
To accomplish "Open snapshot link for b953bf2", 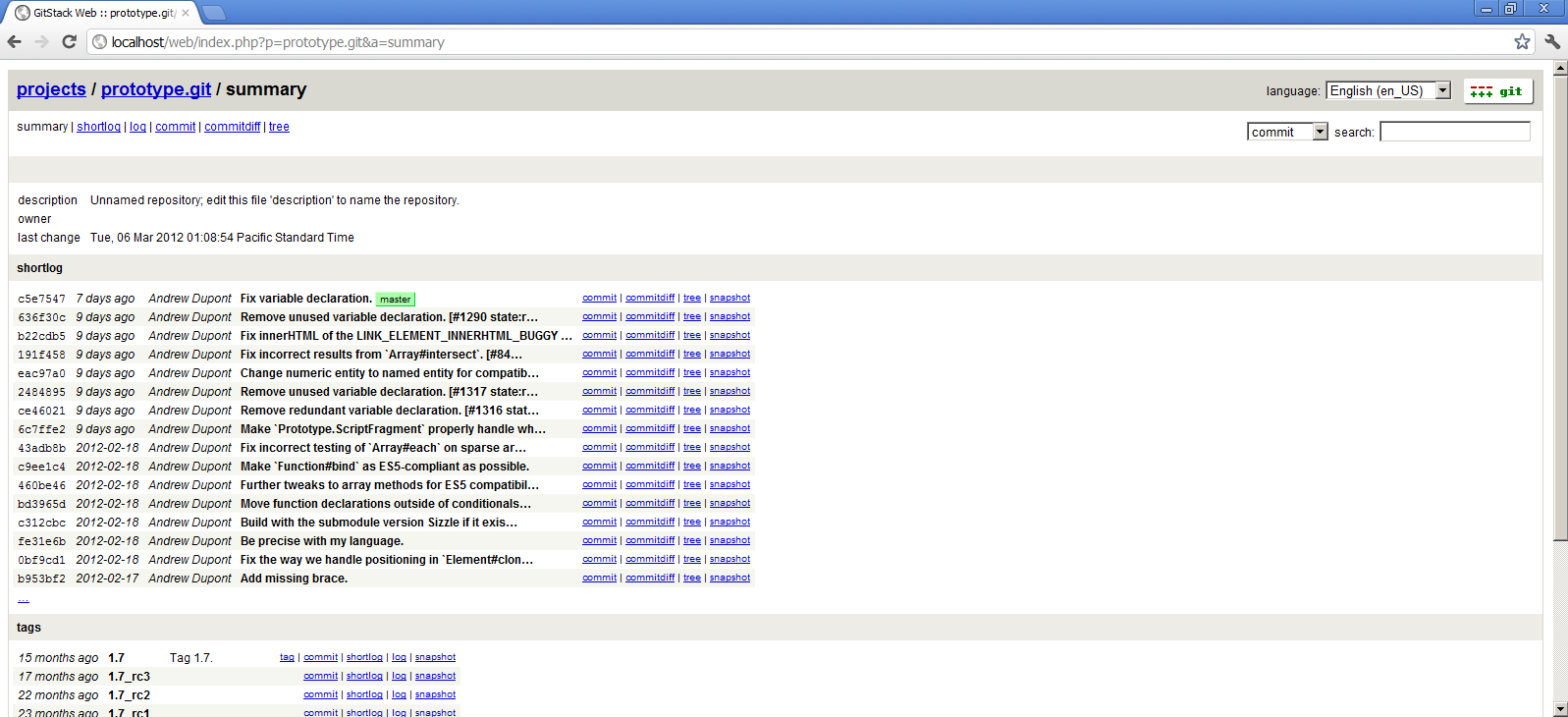I will point(730,578).
